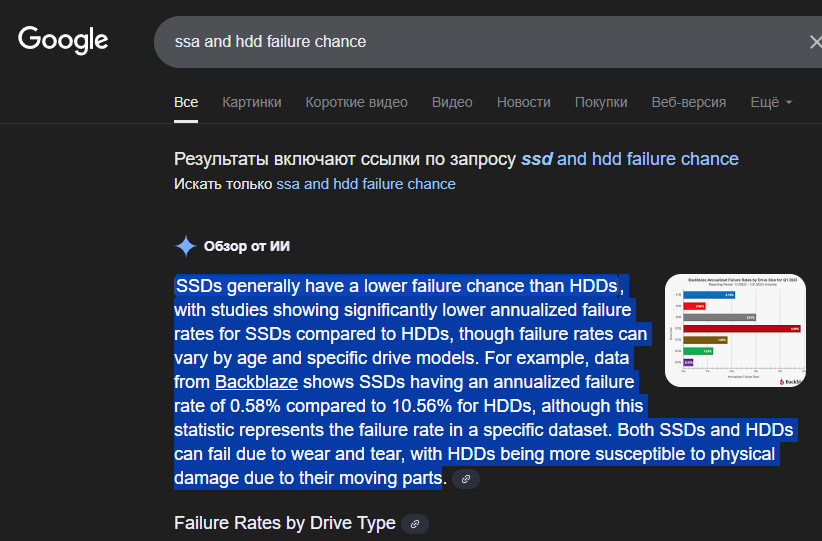Open the Короткие видео tab
The height and width of the screenshot is (541, 822).
point(356,102)
